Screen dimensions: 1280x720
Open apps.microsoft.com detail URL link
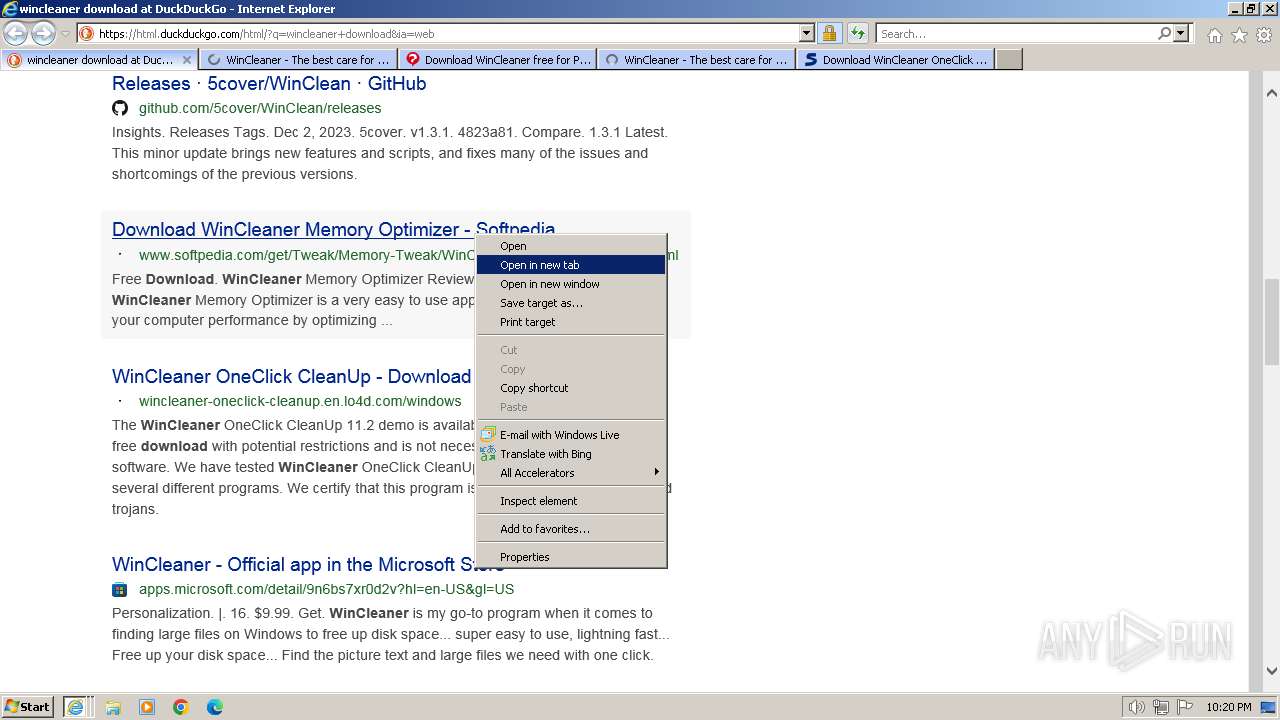(x=326, y=589)
